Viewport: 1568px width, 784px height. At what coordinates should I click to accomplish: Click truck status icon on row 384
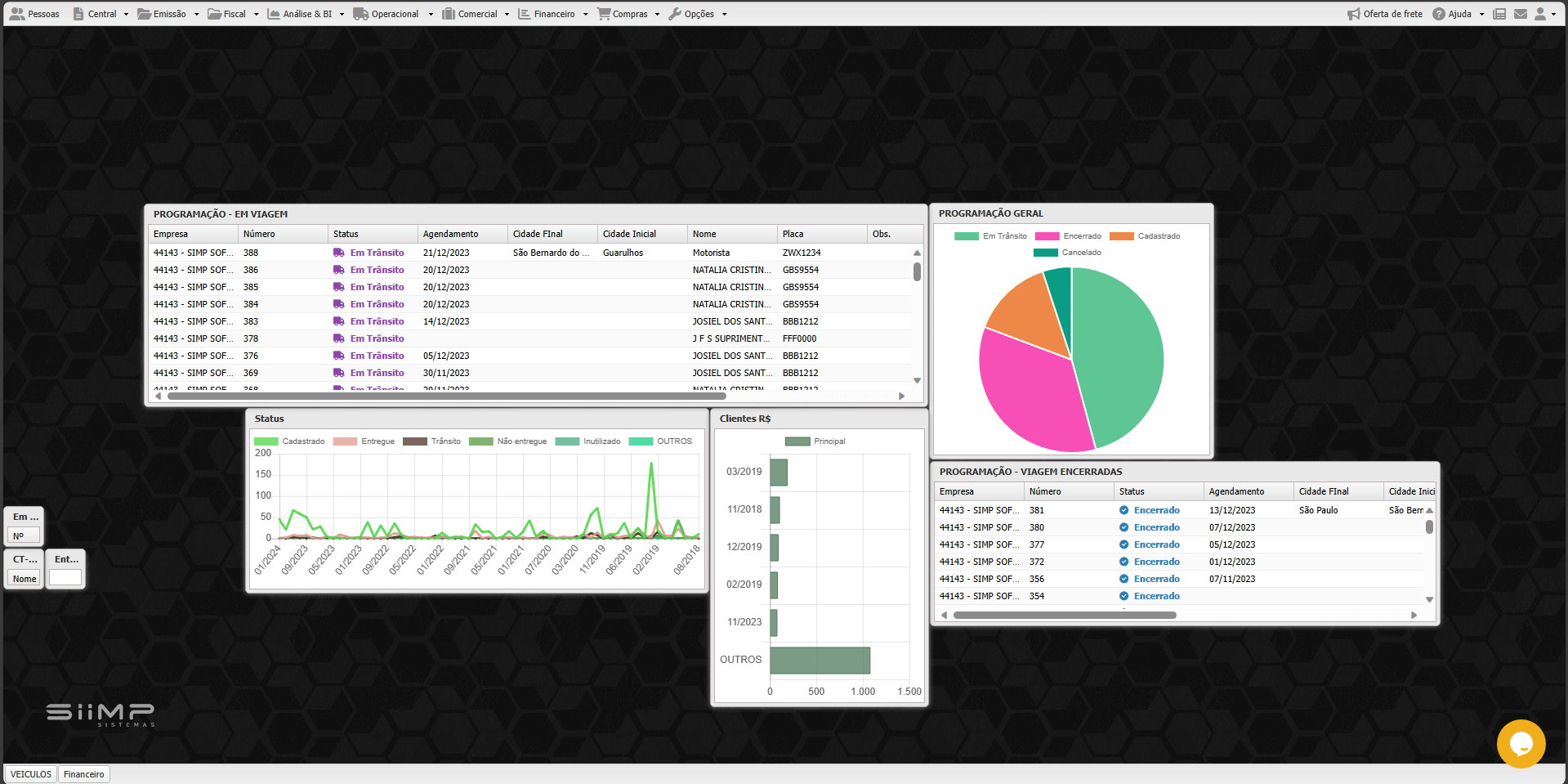click(338, 304)
